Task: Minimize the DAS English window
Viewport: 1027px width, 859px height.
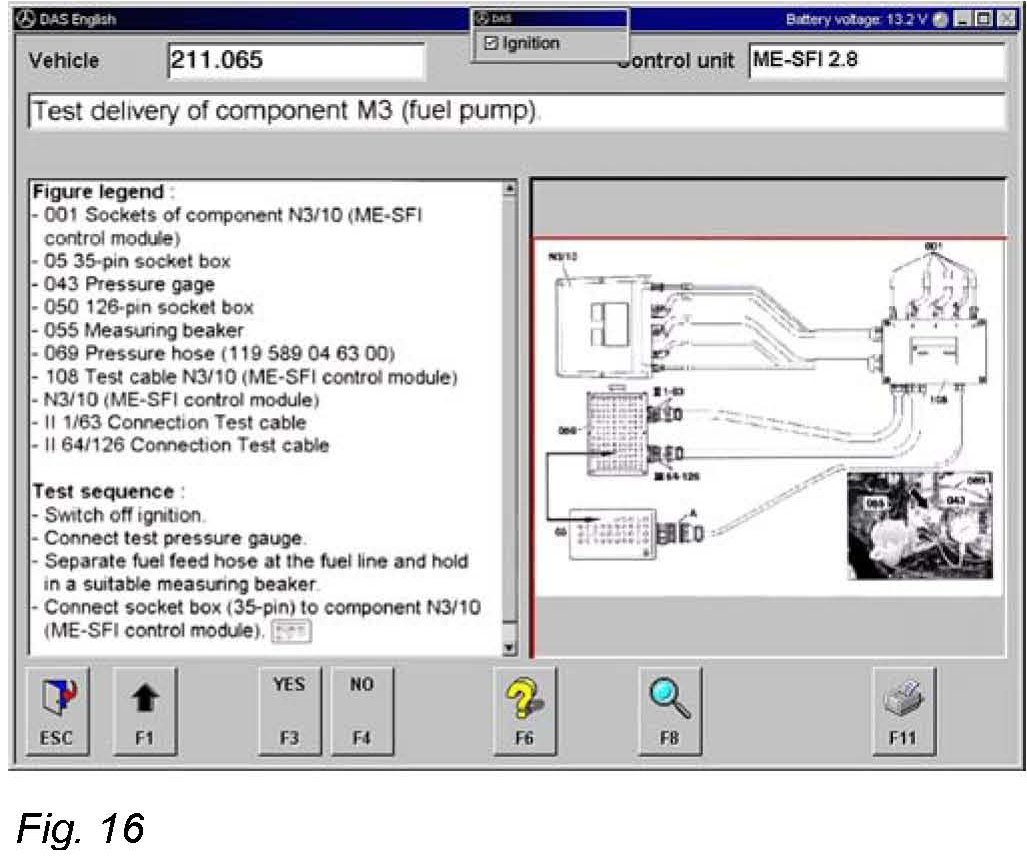Action: (x=962, y=20)
